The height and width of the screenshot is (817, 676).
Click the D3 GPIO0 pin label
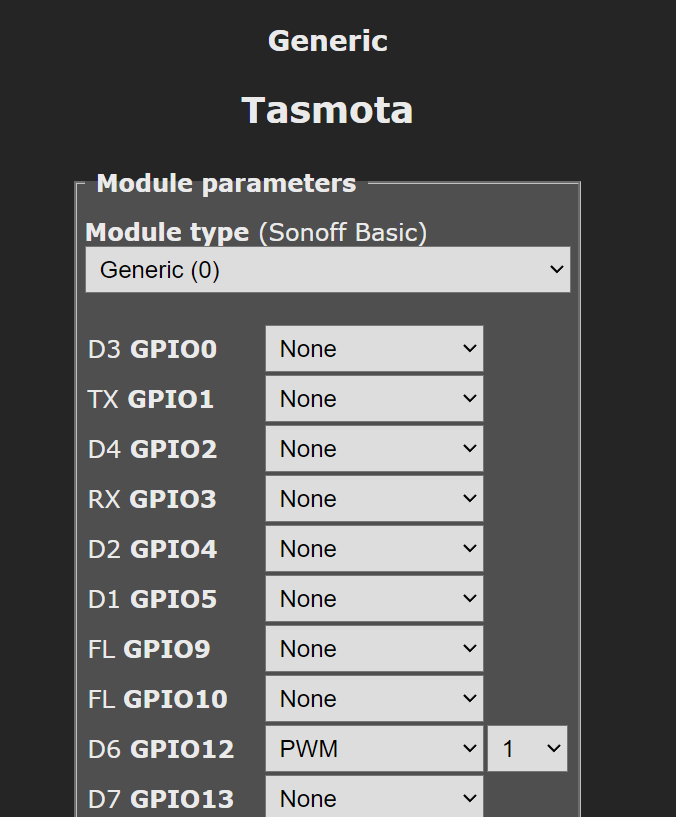click(152, 349)
